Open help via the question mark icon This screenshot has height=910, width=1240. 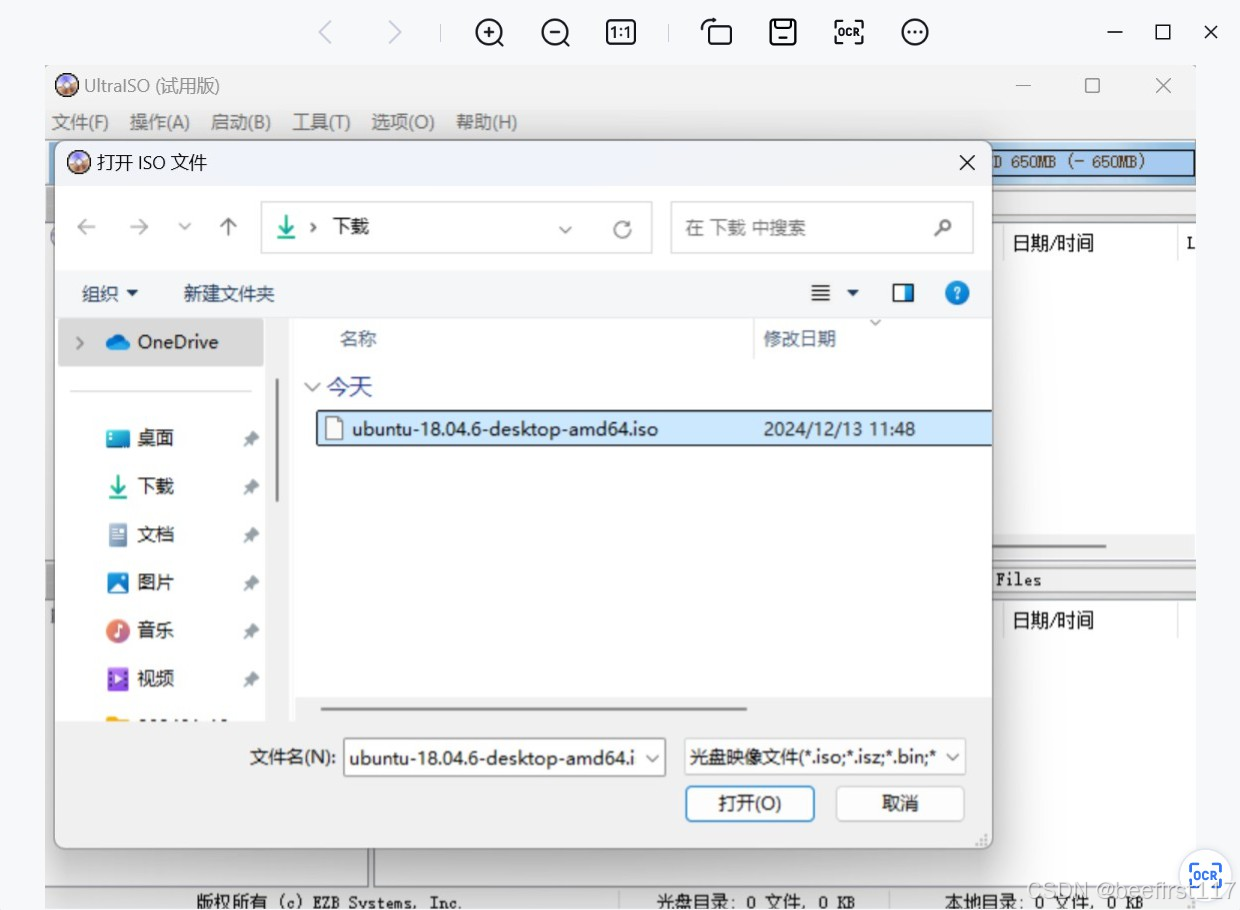coord(956,292)
